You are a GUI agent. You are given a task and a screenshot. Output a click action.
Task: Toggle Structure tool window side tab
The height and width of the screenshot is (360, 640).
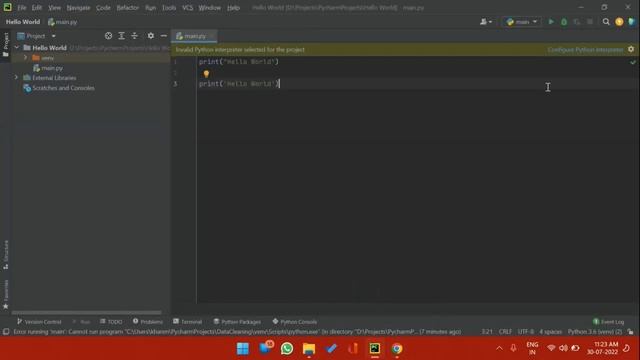tap(6, 254)
